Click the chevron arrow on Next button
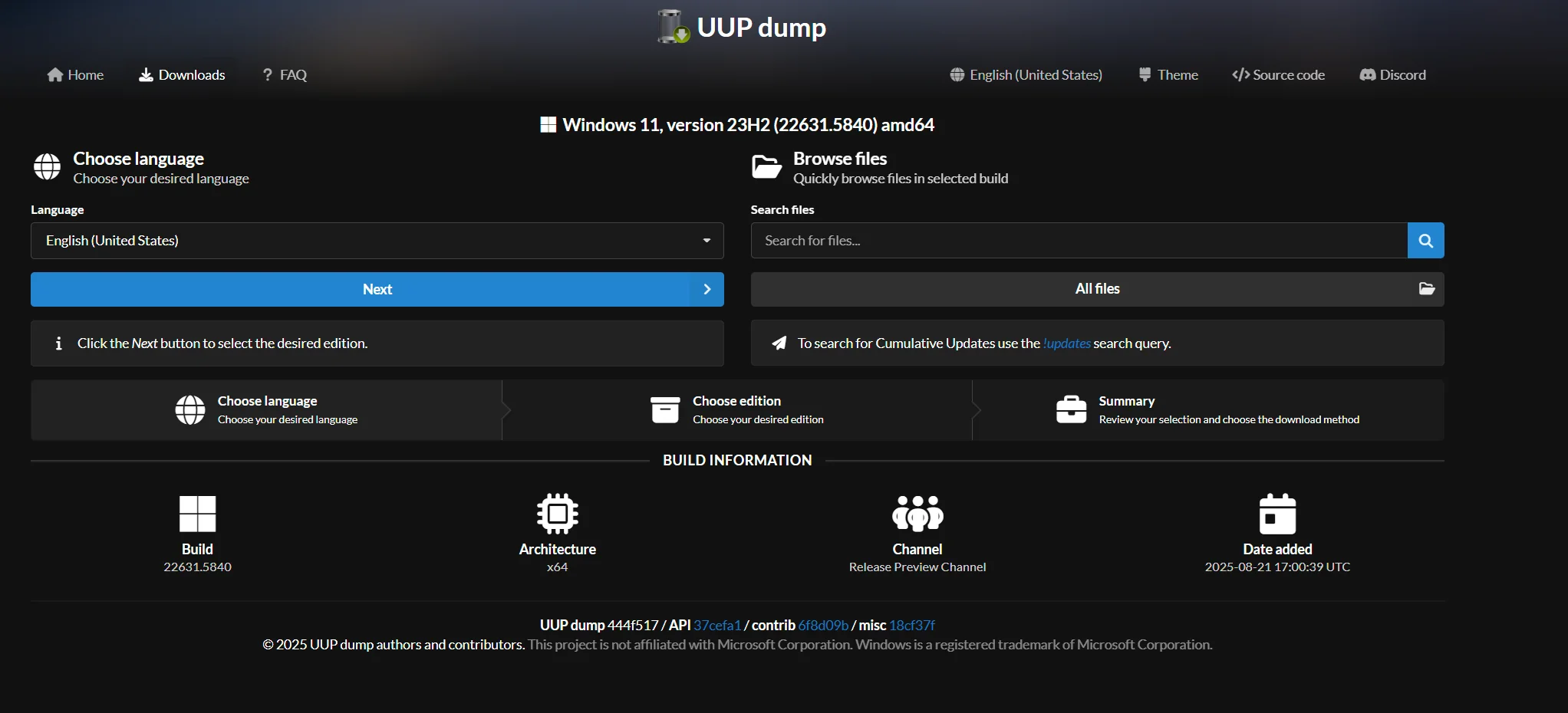The image size is (1568, 713). pos(707,289)
